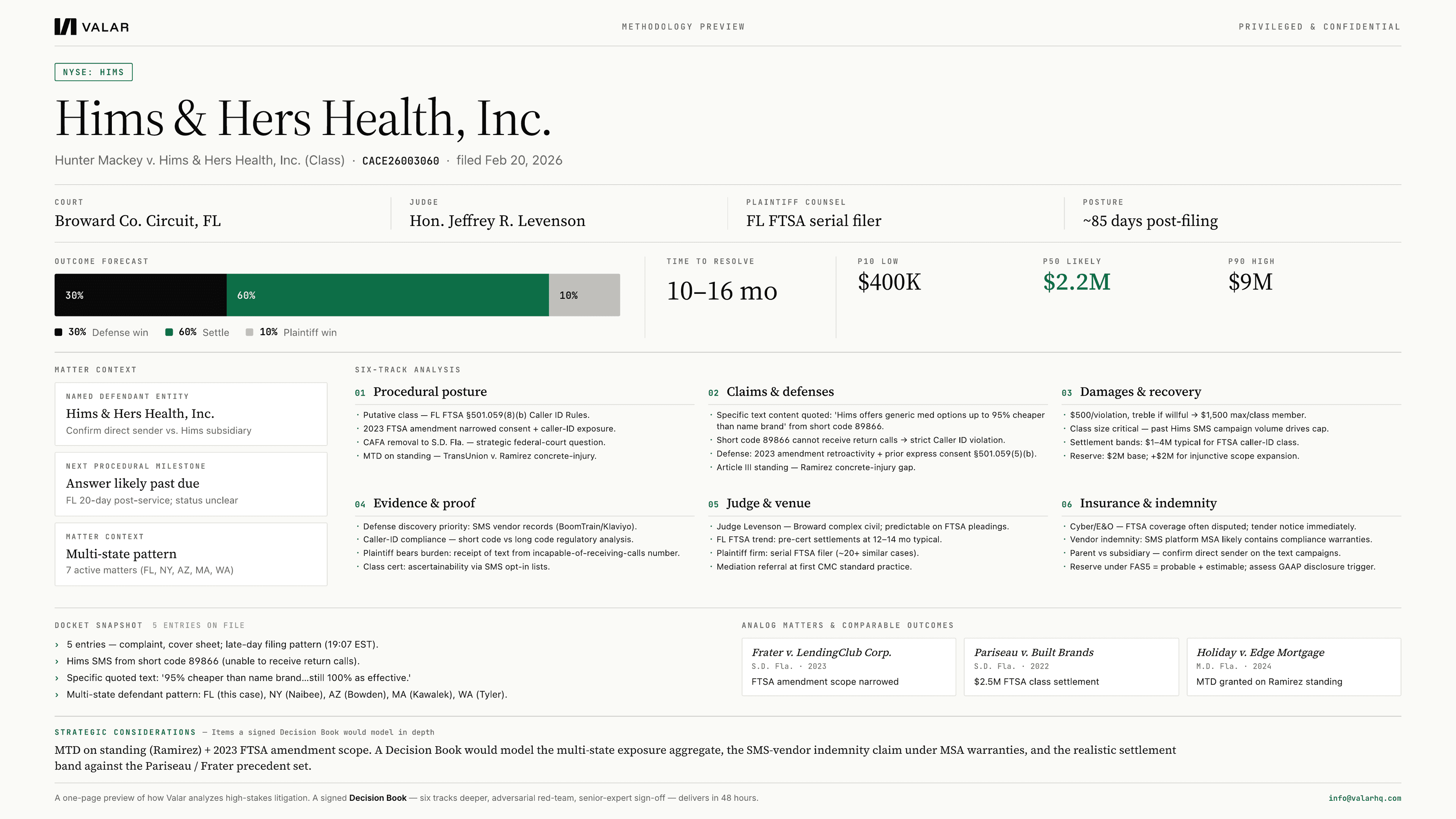Select the green Settle legend swatch

pyautogui.click(x=168, y=333)
